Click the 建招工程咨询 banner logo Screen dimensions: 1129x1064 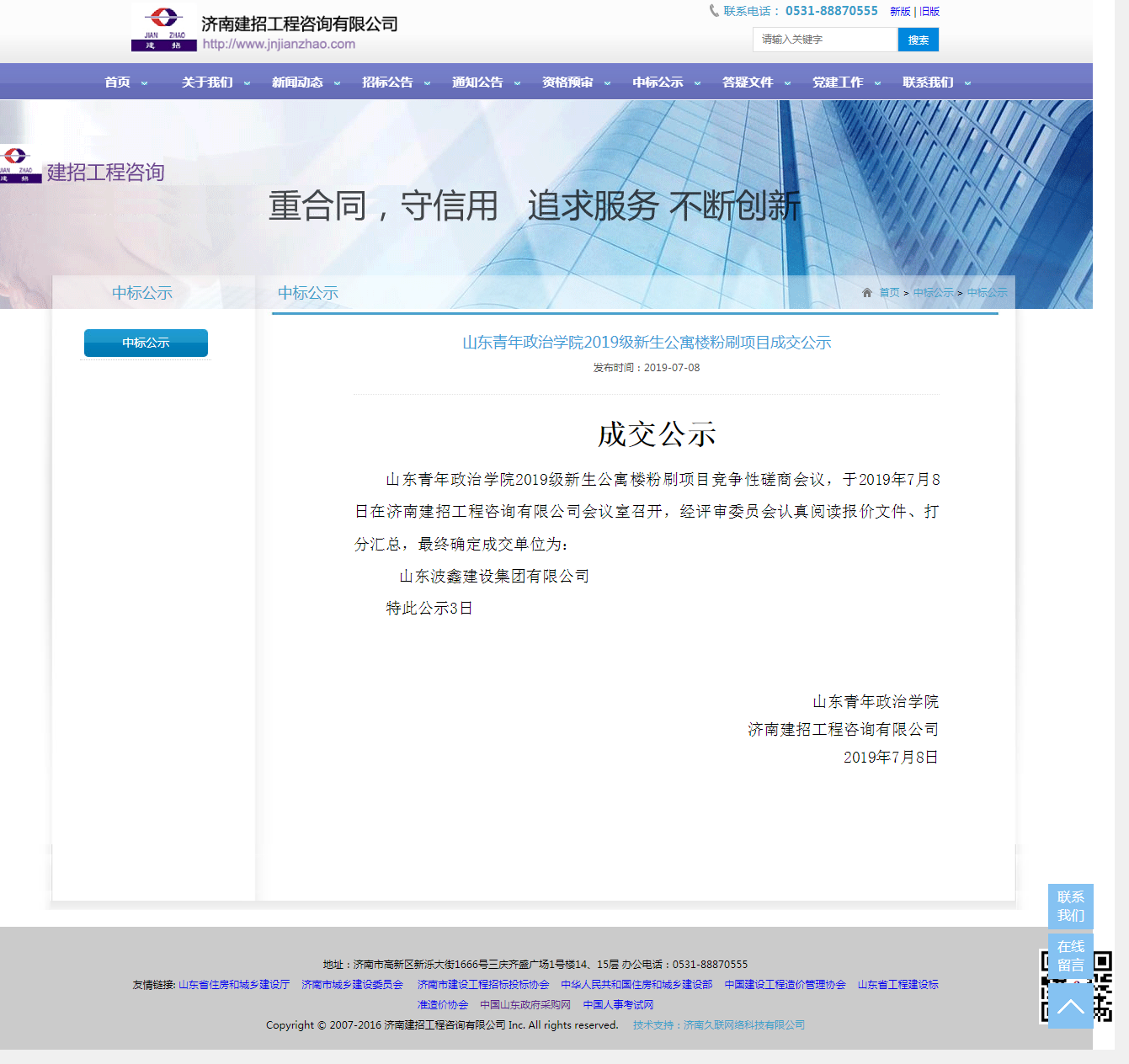(83, 167)
